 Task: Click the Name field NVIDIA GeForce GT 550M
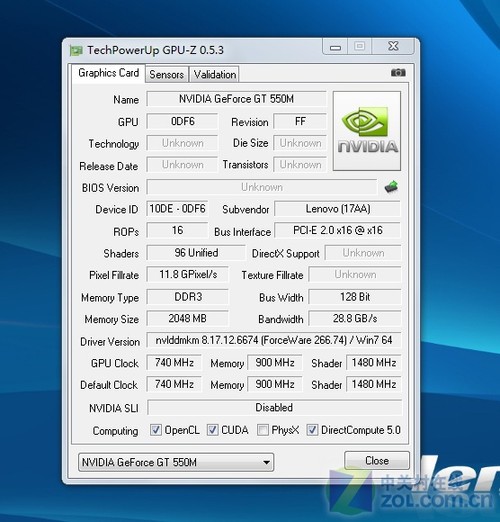coord(236,99)
